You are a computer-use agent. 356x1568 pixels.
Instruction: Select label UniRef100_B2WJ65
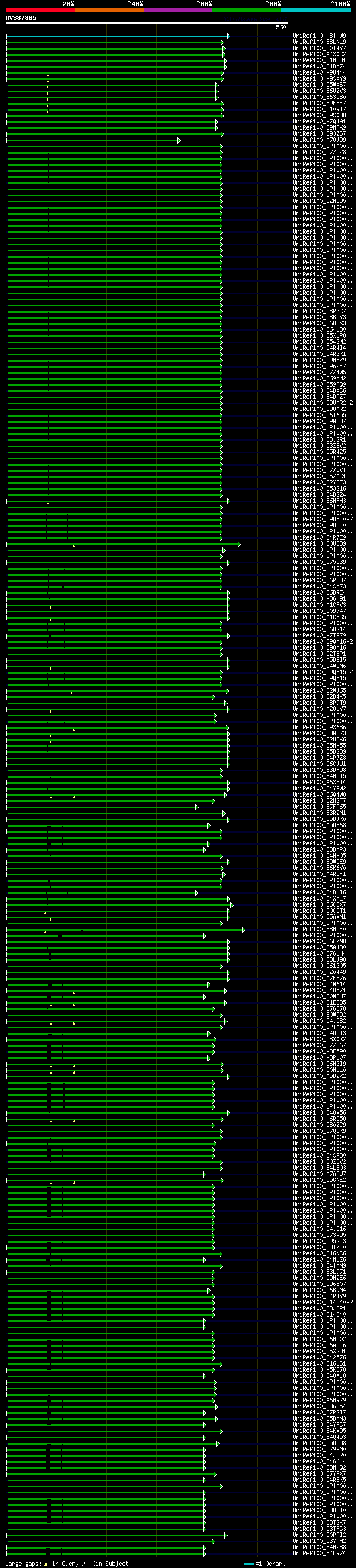pos(319,690)
